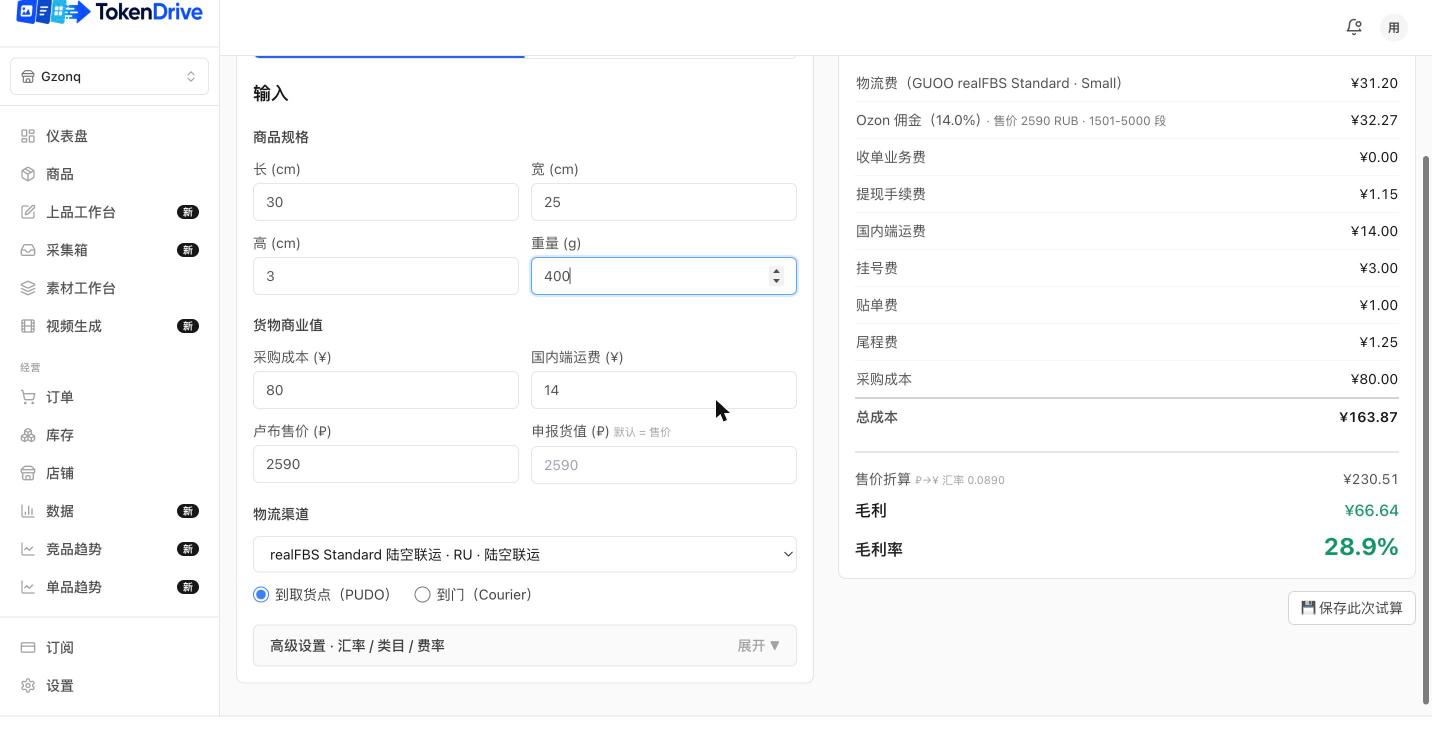Click the 总成本 ¥163.87 value
Viewport: 1432px width, 735px height.
1368,417
